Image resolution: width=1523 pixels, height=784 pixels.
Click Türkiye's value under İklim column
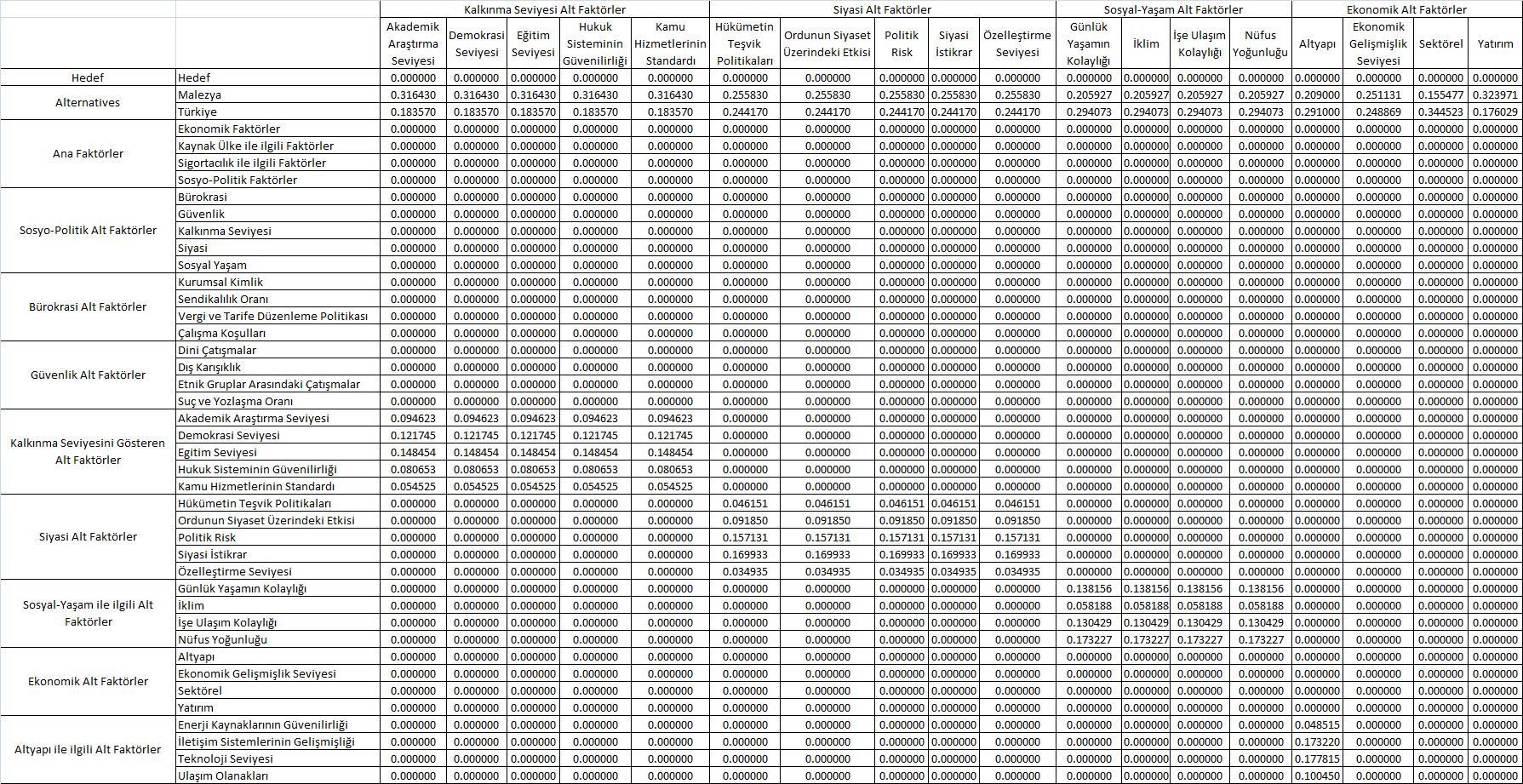pyautogui.click(x=1146, y=112)
